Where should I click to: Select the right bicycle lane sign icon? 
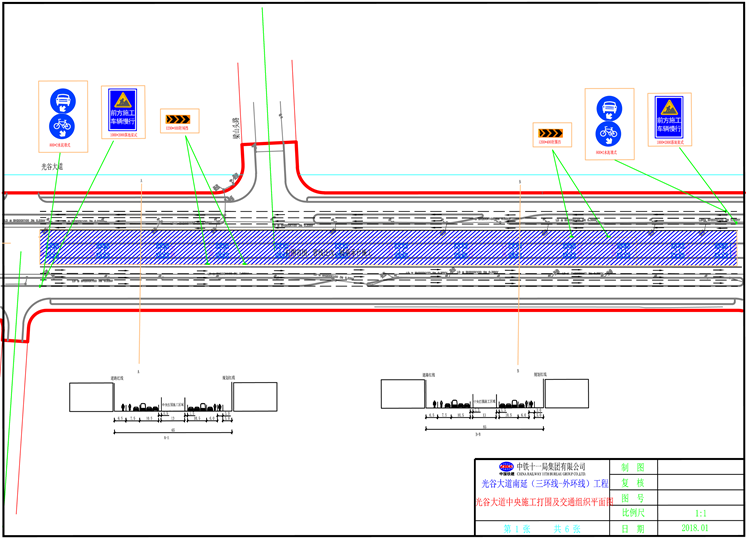pyautogui.click(x=608, y=132)
